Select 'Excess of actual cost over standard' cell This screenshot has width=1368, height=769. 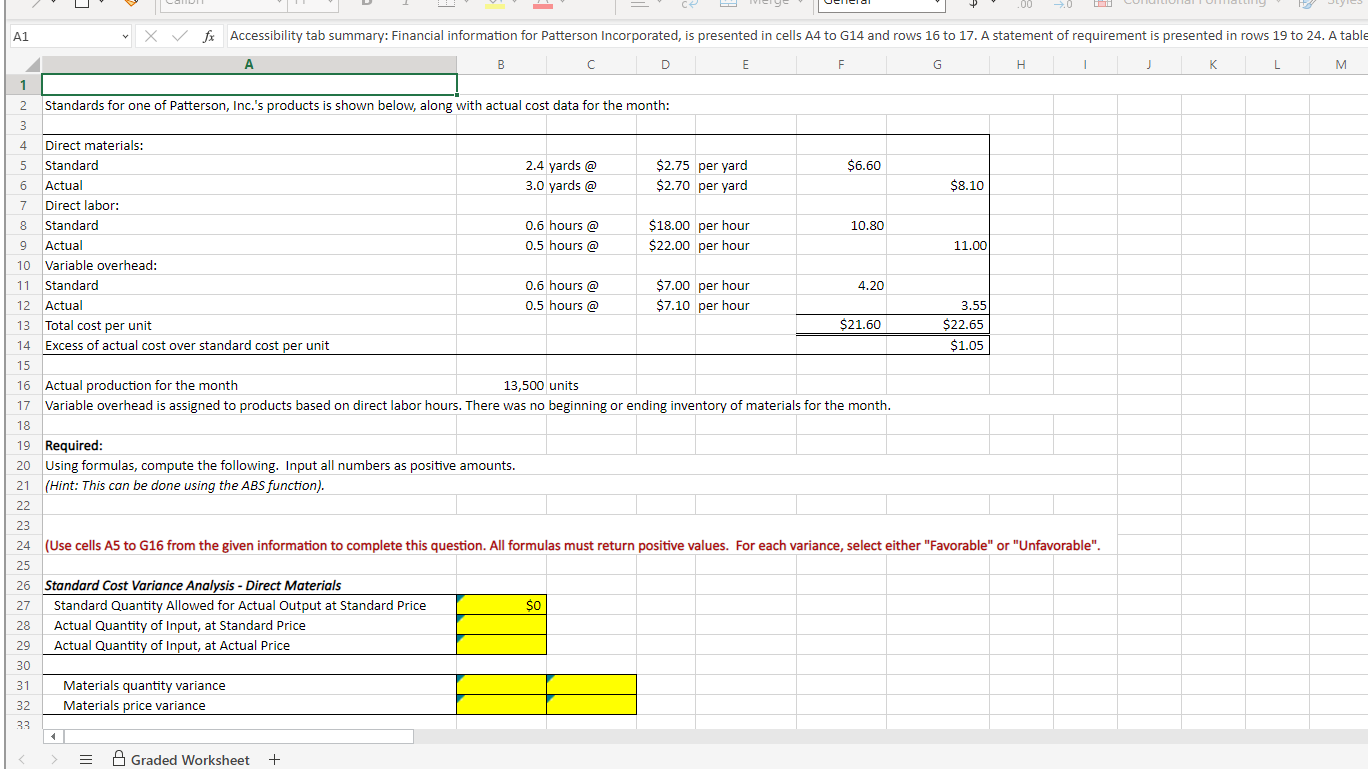click(249, 345)
